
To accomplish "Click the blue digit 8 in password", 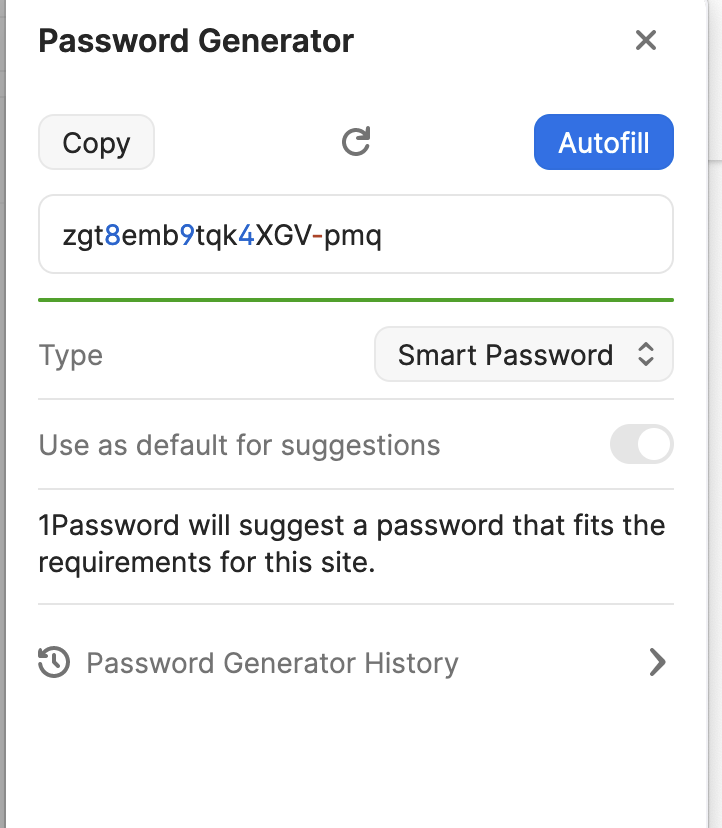I will click(x=112, y=235).
